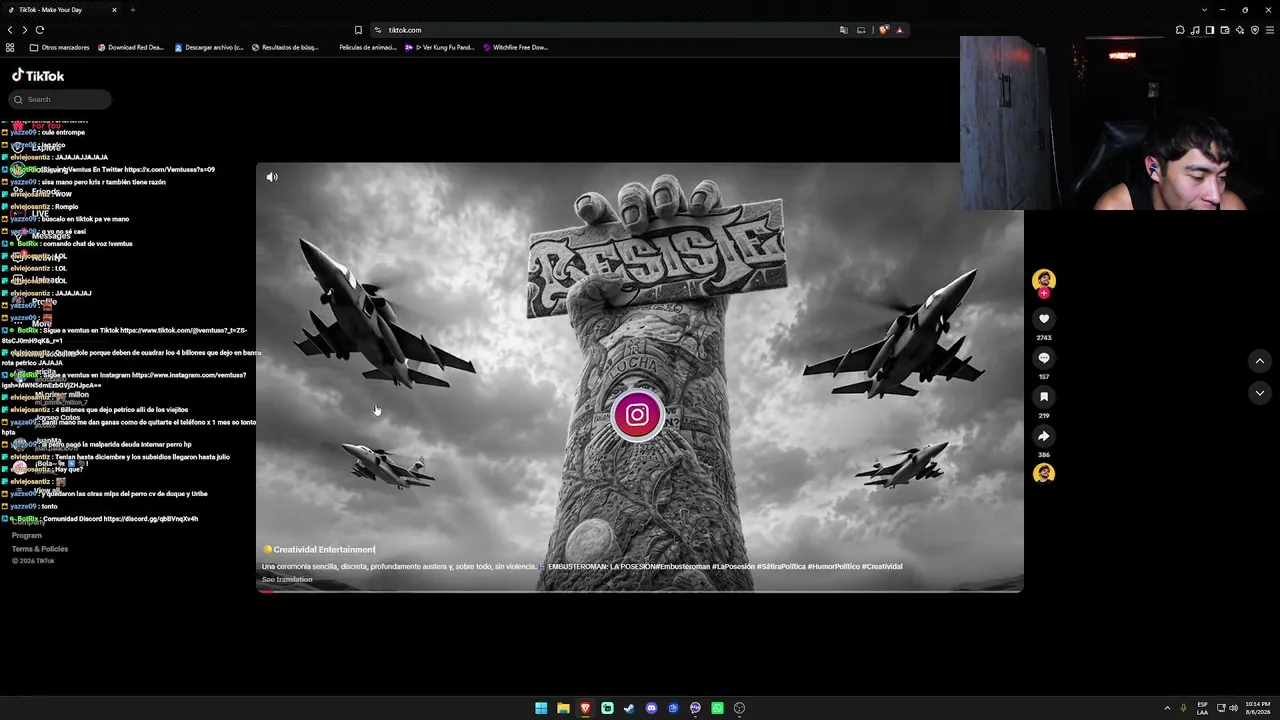The height and width of the screenshot is (720, 1280).
Task: Like the video with the heart icon
Action: [1044, 319]
